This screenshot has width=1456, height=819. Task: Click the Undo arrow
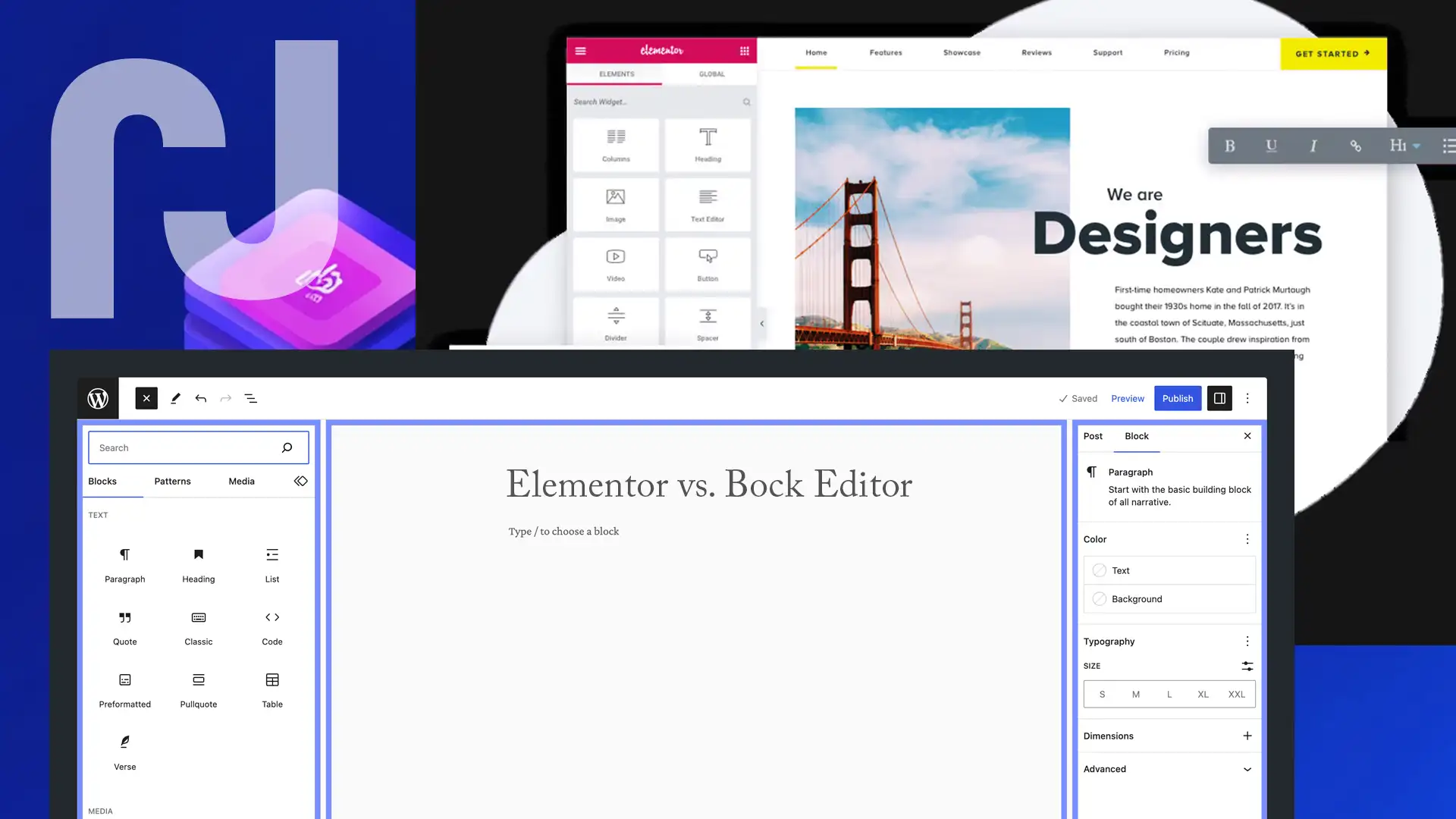click(201, 398)
